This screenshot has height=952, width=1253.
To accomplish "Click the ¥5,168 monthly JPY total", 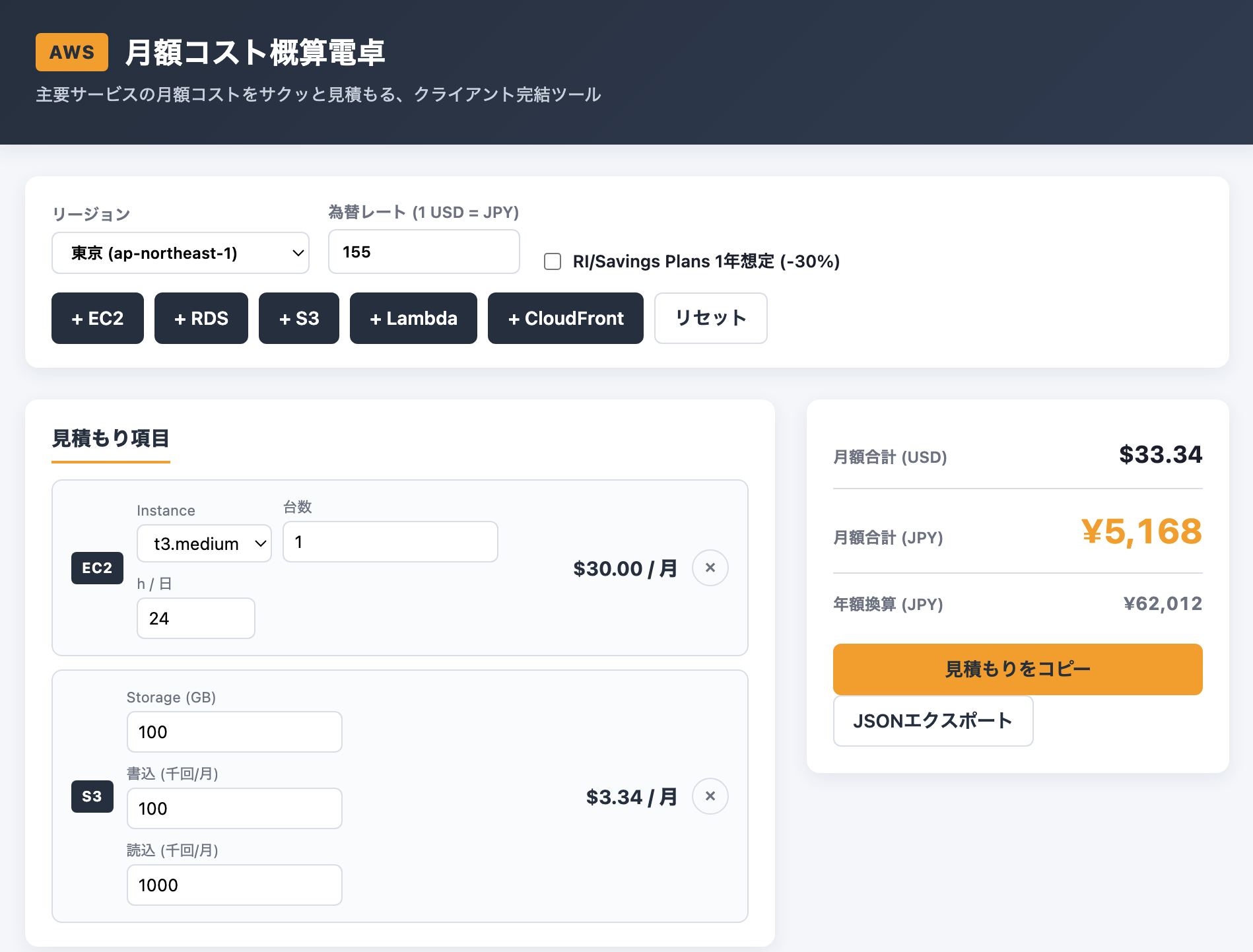I will pos(1141,531).
